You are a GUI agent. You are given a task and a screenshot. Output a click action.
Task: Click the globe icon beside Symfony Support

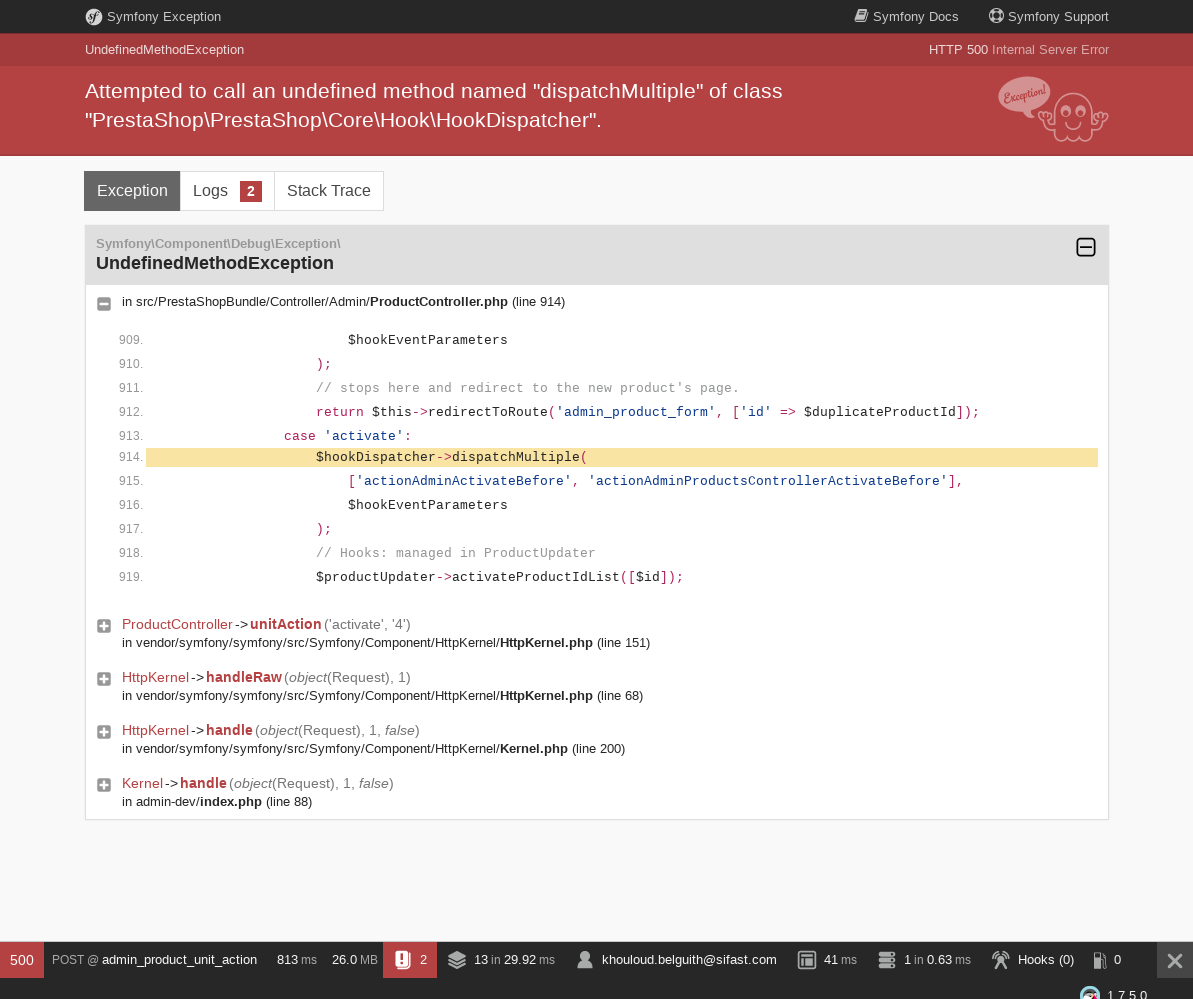(x=995, y=16)
